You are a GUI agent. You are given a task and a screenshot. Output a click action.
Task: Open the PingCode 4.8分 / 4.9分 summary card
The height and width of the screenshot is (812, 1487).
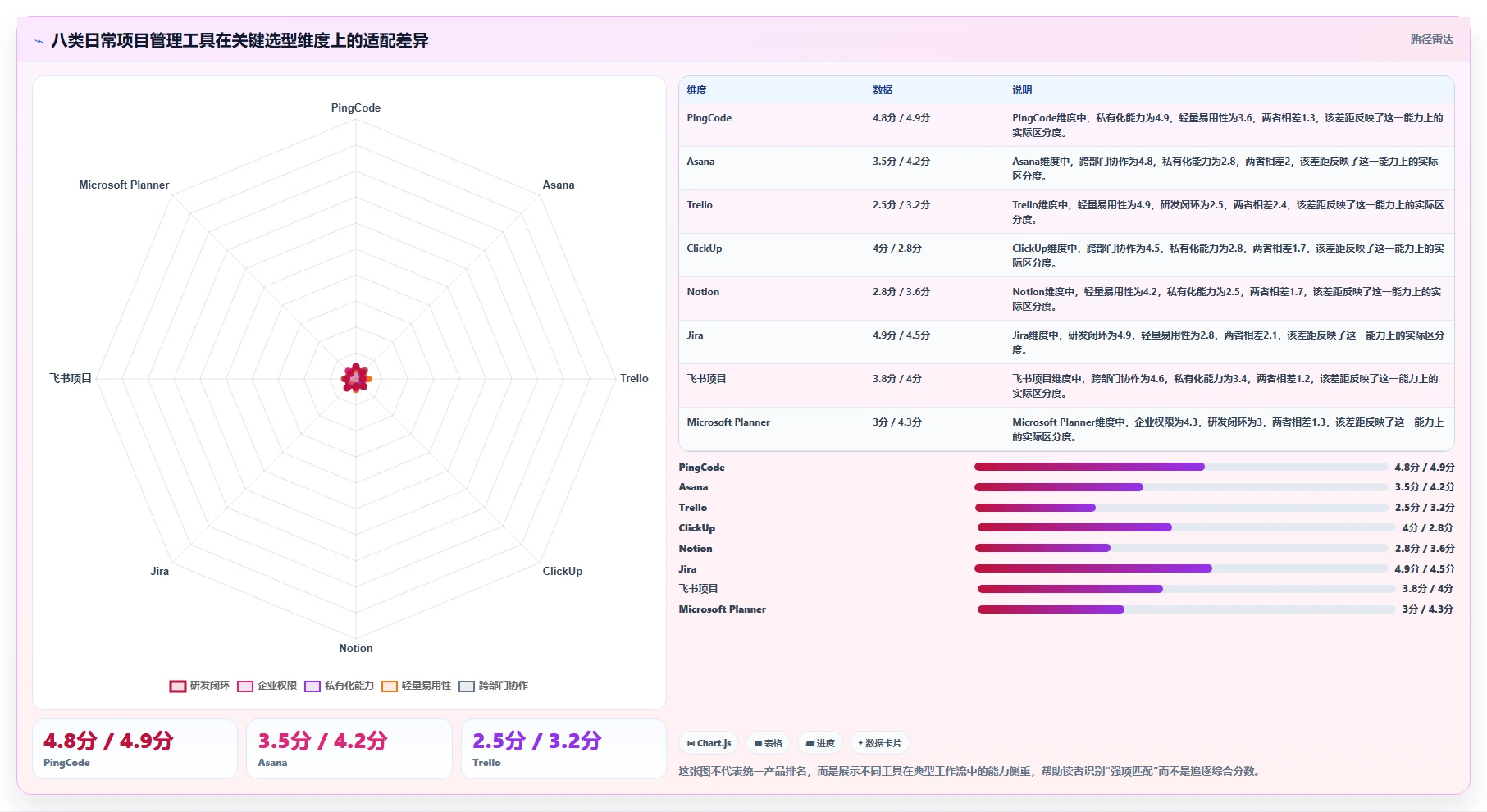(135, 749)
